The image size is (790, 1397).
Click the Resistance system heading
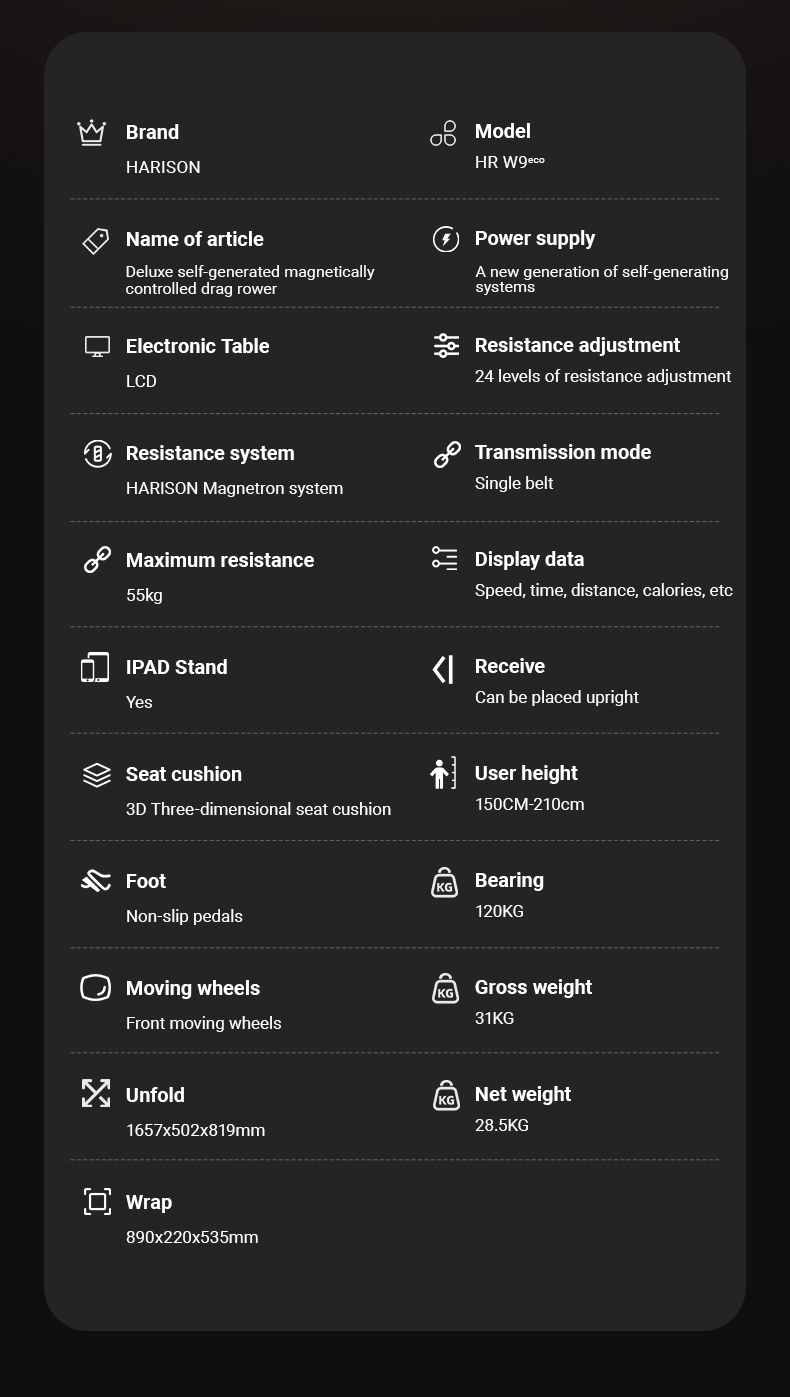click(x=210, y=453)
